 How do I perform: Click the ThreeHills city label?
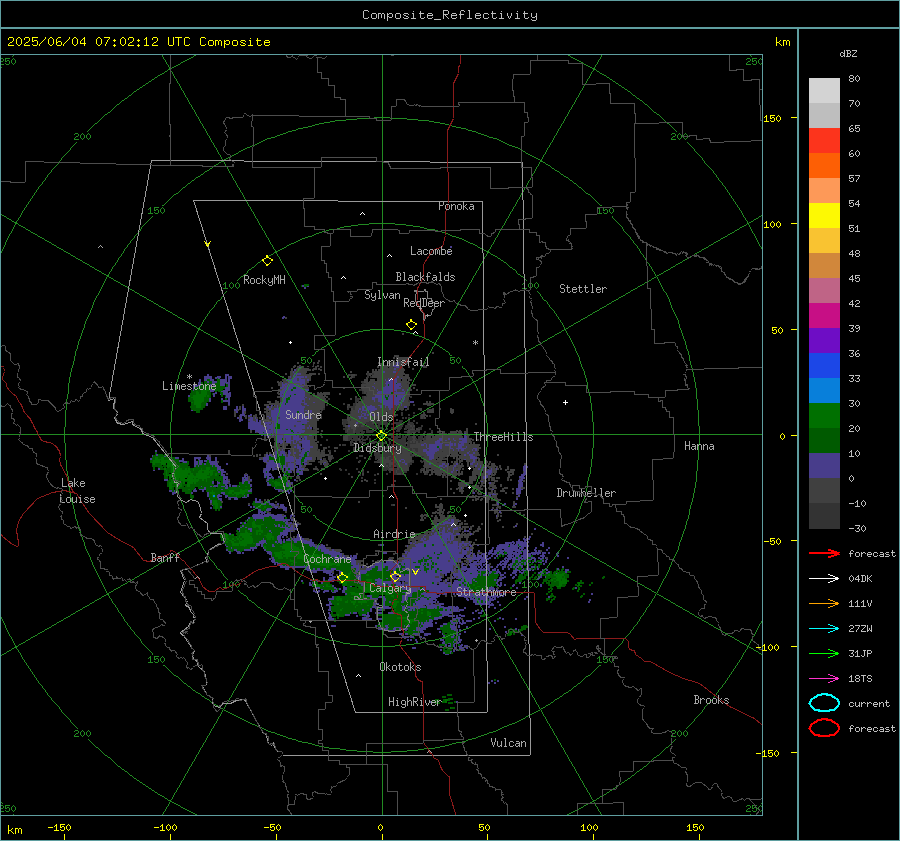503,437
